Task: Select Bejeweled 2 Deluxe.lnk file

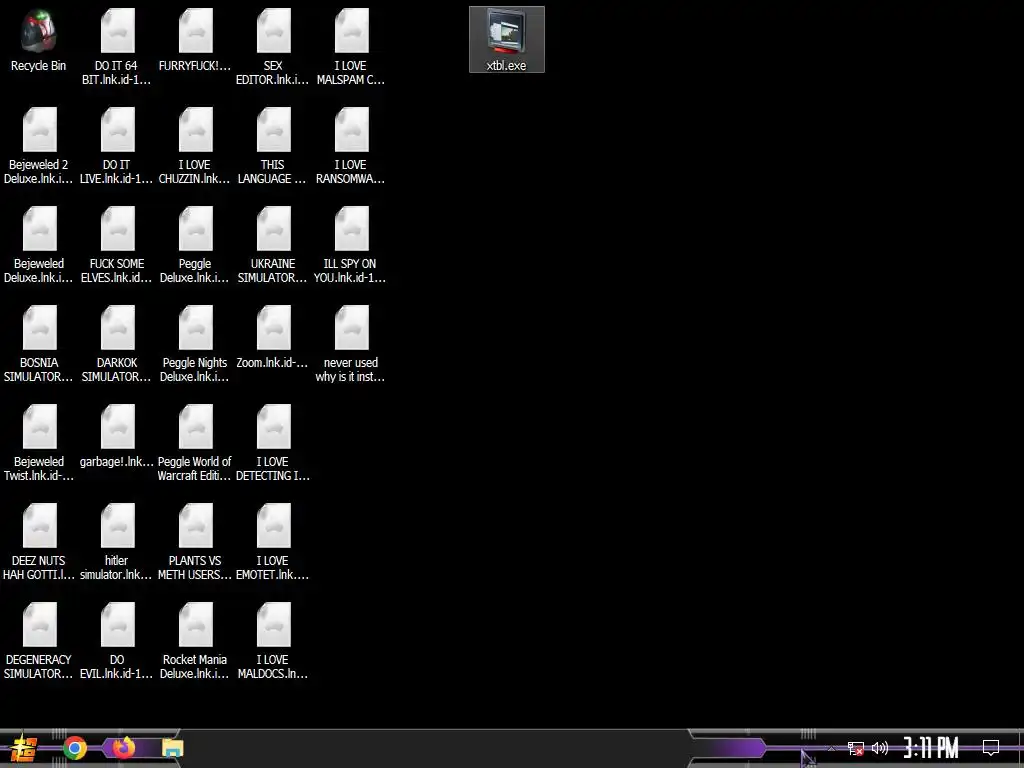Action: click(39, 146)
